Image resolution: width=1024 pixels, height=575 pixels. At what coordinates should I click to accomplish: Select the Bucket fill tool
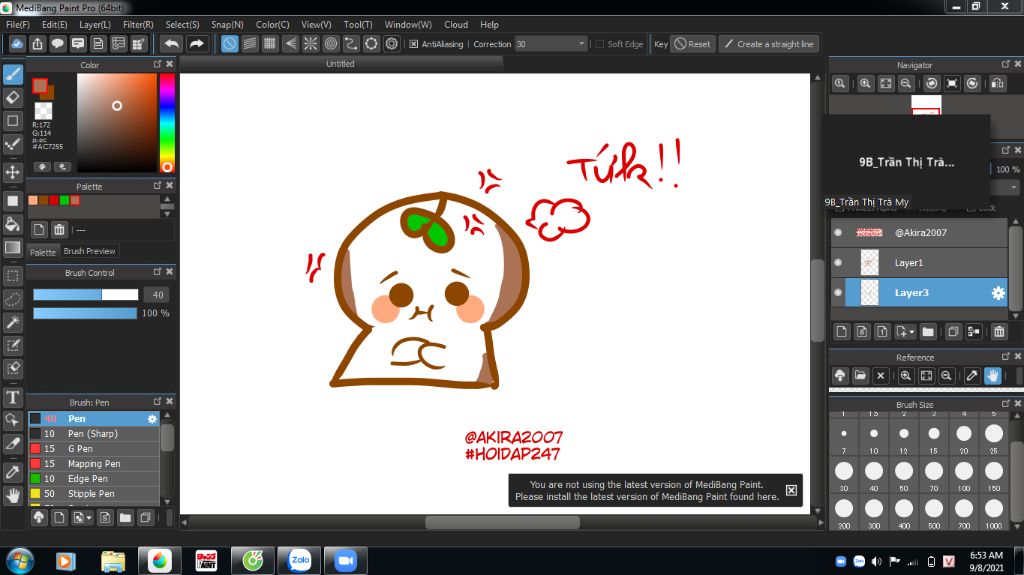[12, 224]
